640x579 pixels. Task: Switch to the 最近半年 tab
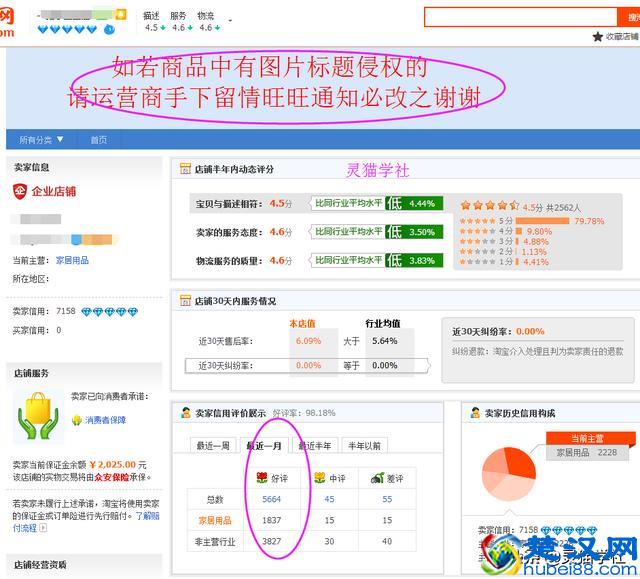pos(315,446)
